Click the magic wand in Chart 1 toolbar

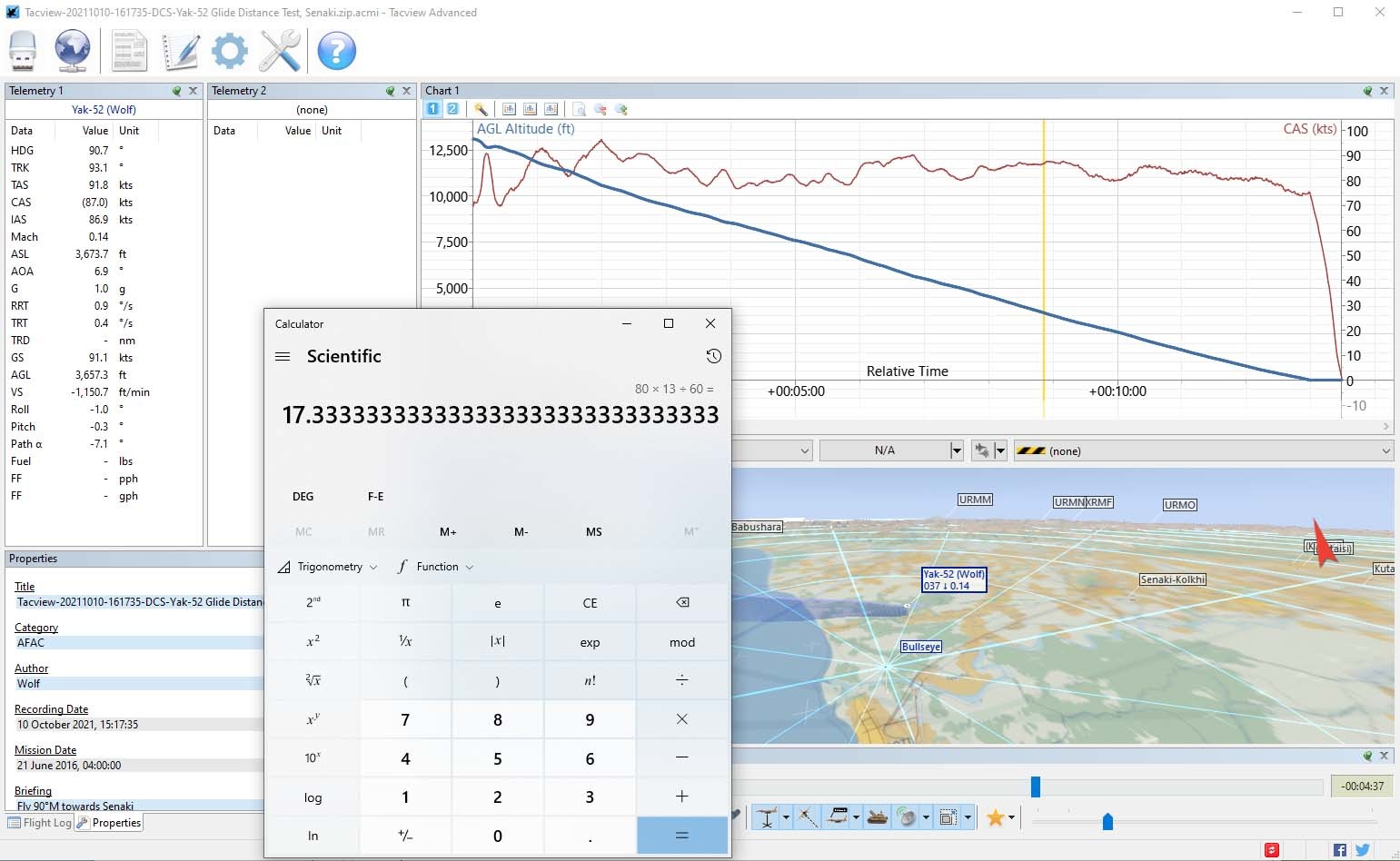point(481,109)
